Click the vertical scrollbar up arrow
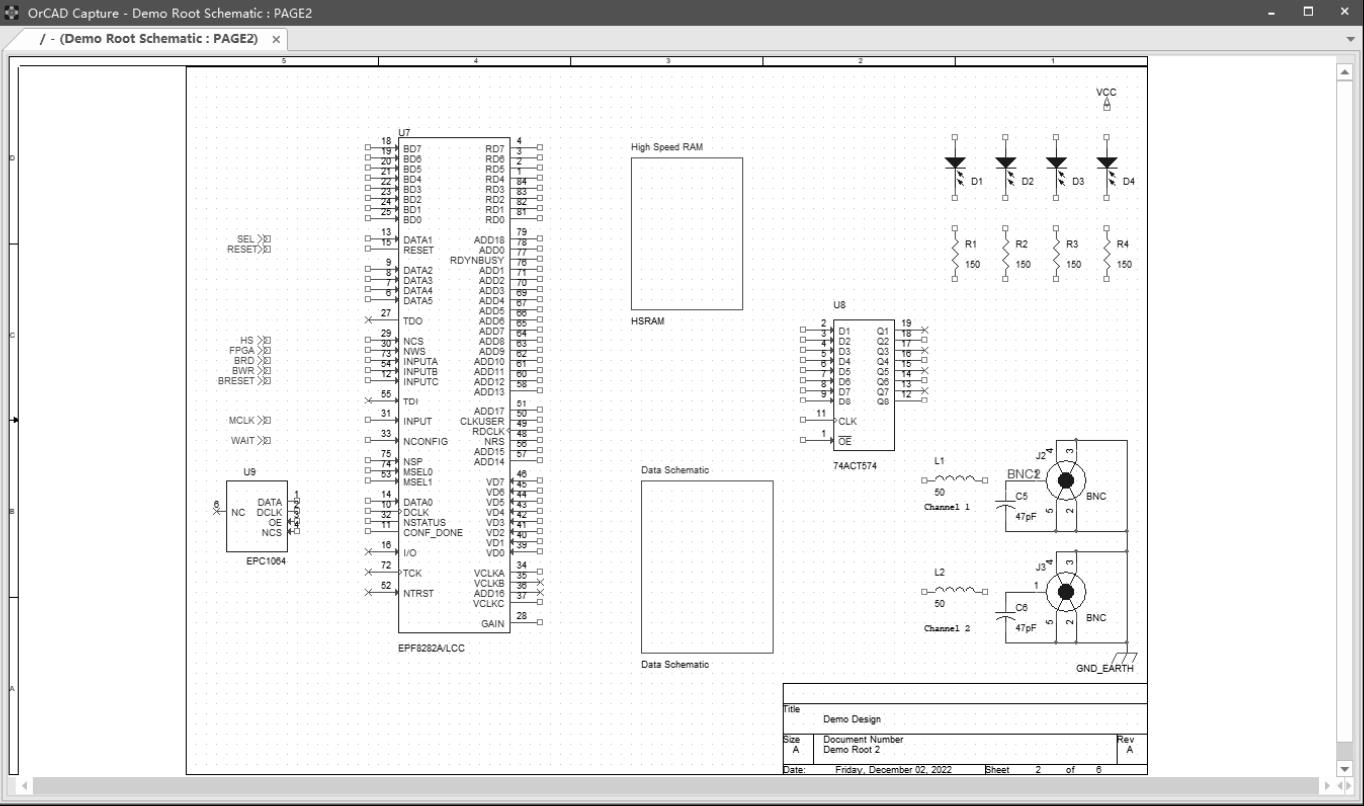 coord(1345,72)
